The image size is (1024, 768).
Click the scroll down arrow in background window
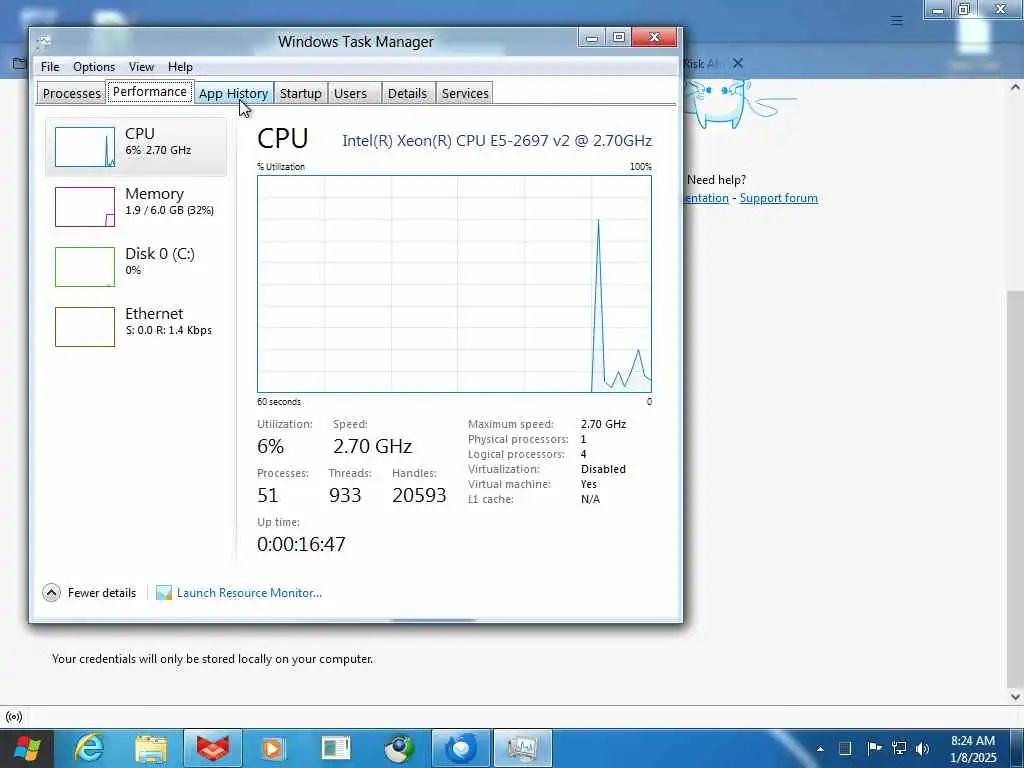tap(1016, 697)
